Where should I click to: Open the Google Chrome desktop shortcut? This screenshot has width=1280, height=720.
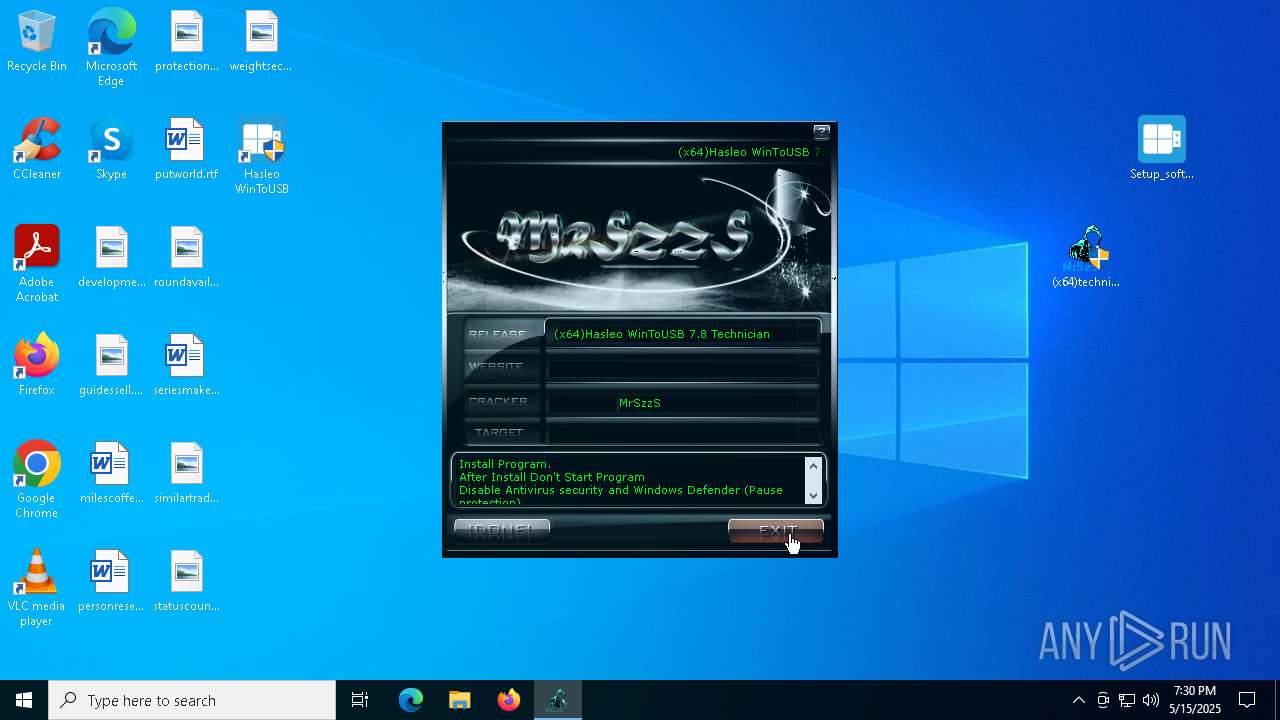(x=37, y=480)
